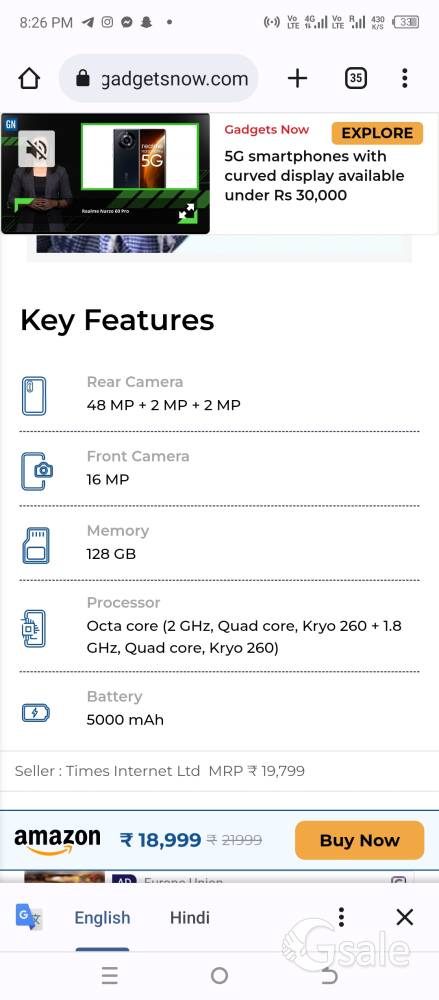Viewport: 439px width, 1000px height.
Task: Open the tab switcher showing 35 tabs
Action: click(x=356, y=78)
